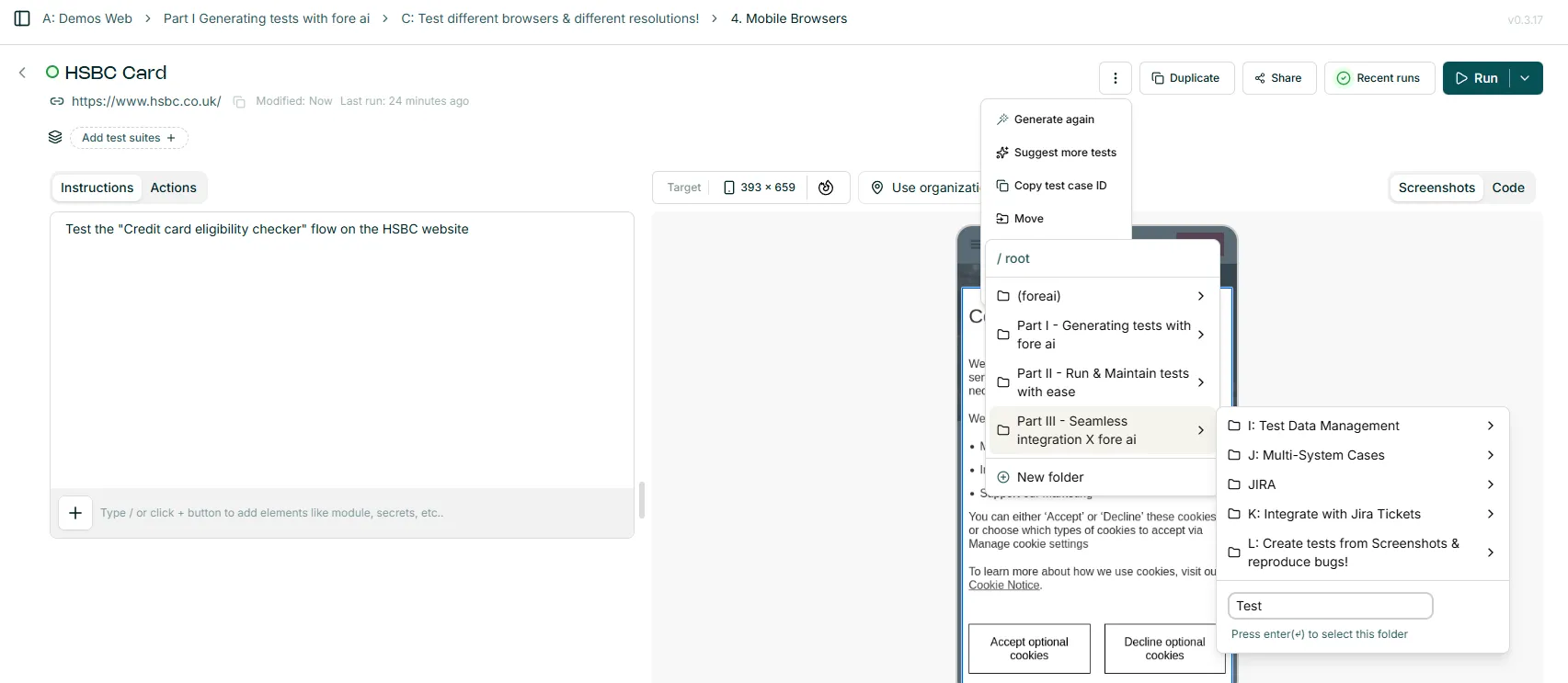Viewport: 1568px width, 683px height.
Task: Click the test suites layers icon
Action: (55, 138)
